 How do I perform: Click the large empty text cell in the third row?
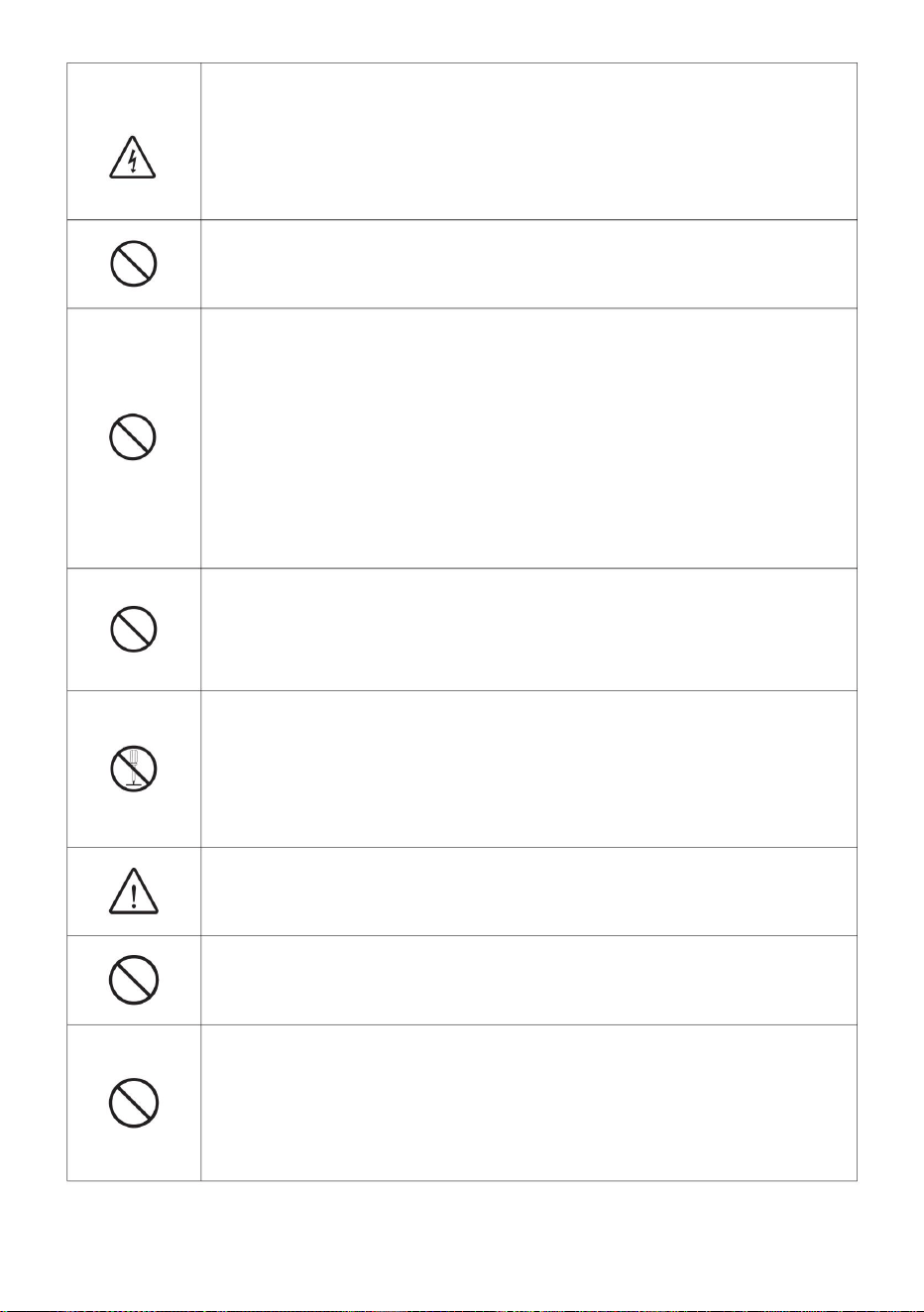[528, 437]
